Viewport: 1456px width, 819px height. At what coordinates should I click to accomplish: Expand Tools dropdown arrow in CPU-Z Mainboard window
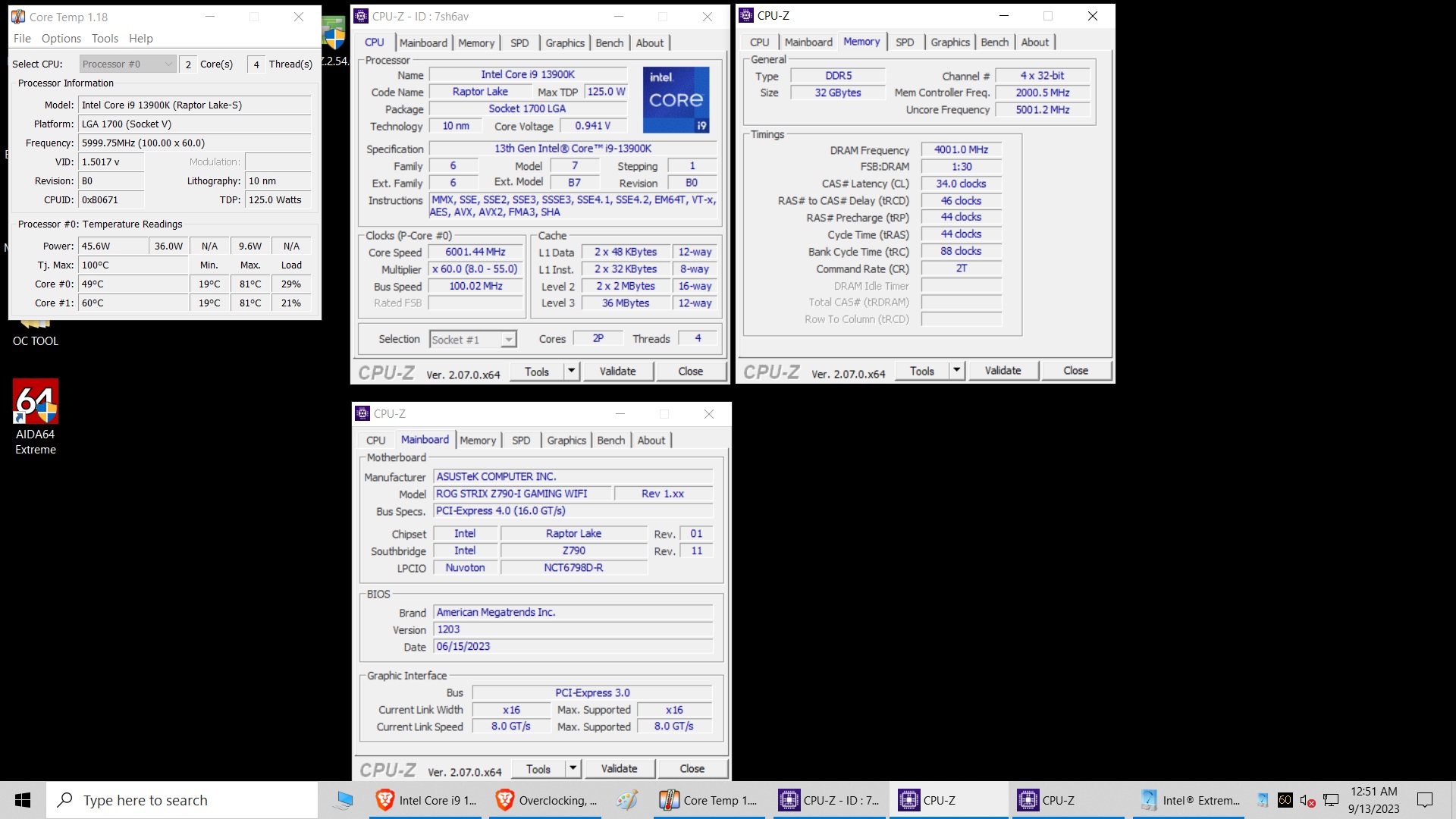click(x=573, y=769)
